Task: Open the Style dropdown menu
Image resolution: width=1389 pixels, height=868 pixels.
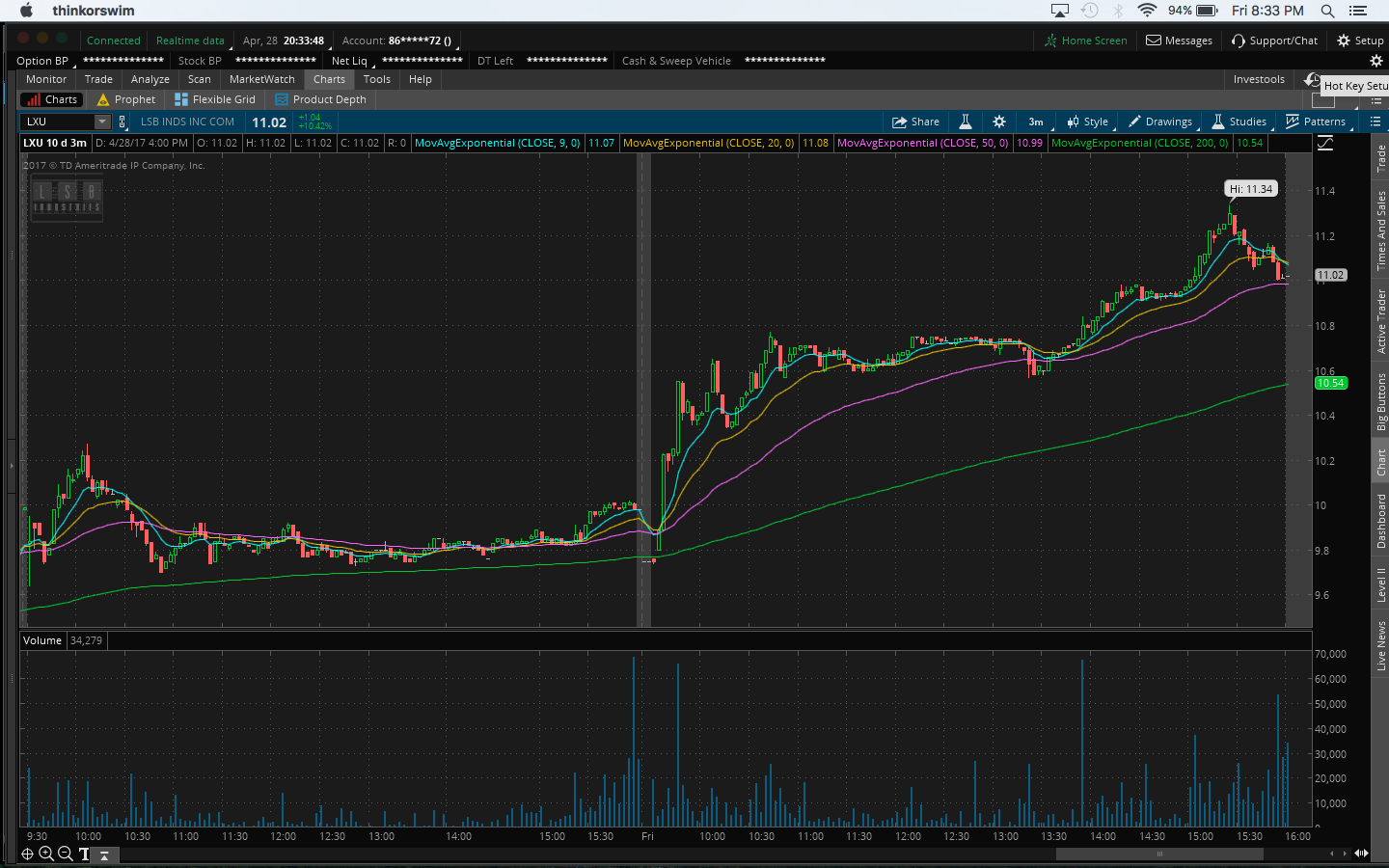Action: [1088, 122]
